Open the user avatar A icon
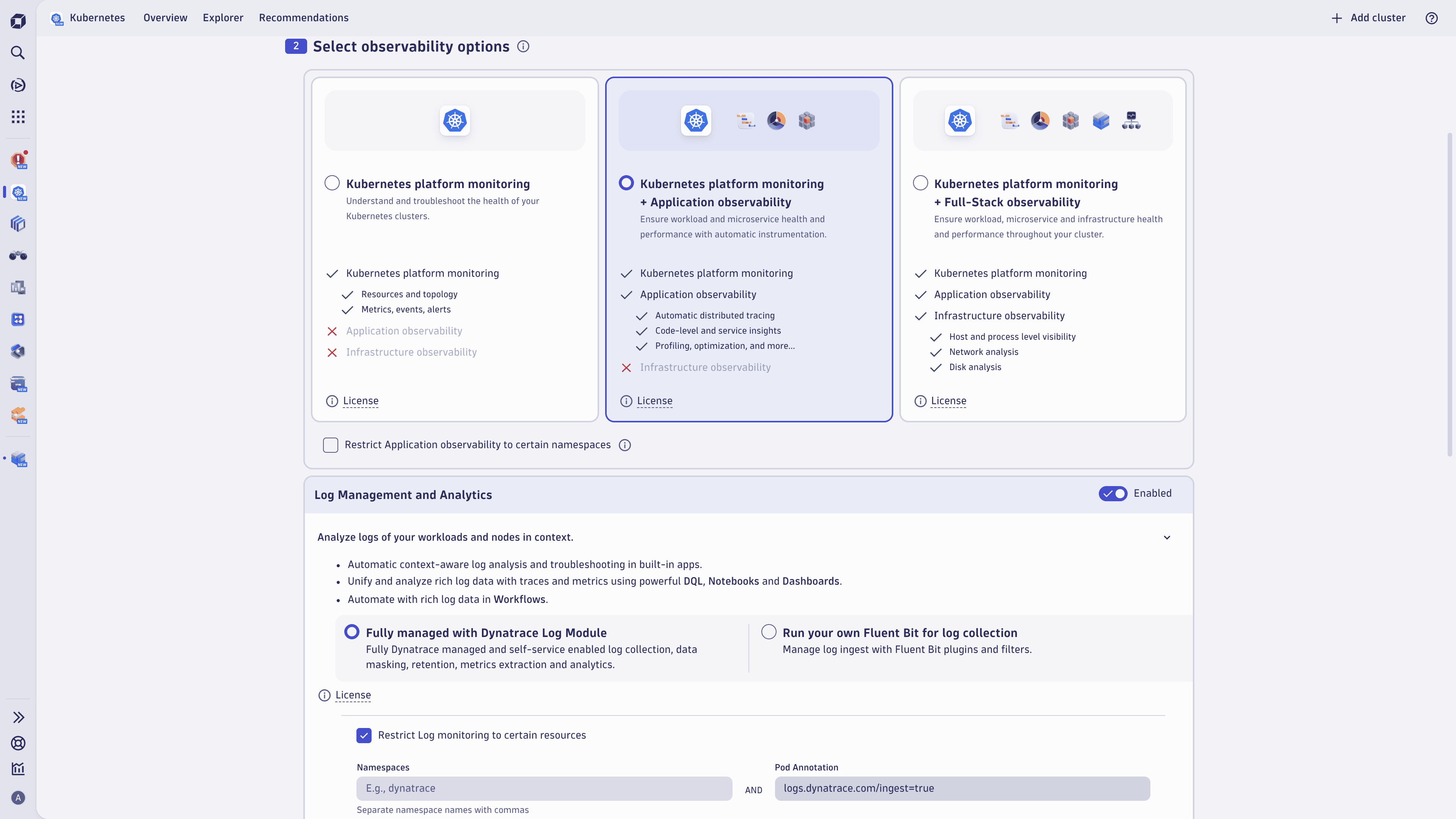This screenshot has width=1456, height=819. click(x=18, y=798)
